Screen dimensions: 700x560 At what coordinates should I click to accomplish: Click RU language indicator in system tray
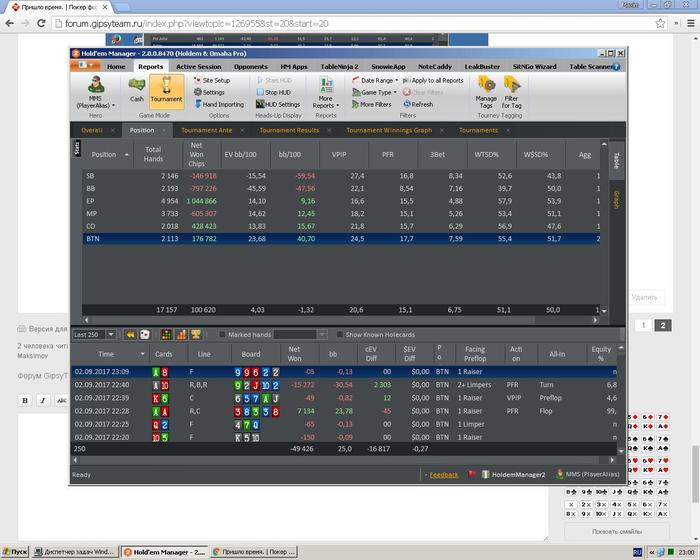pyautogui.click(x=638, y=552)
